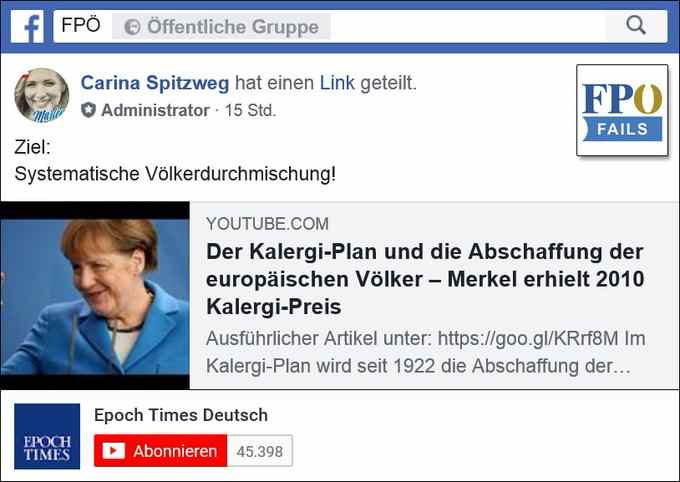Image resolution: width=680 pixels, height=482 pixels.
Task: Open Carina Spitzweg's profile picture
Action: [x=42, y=95]
